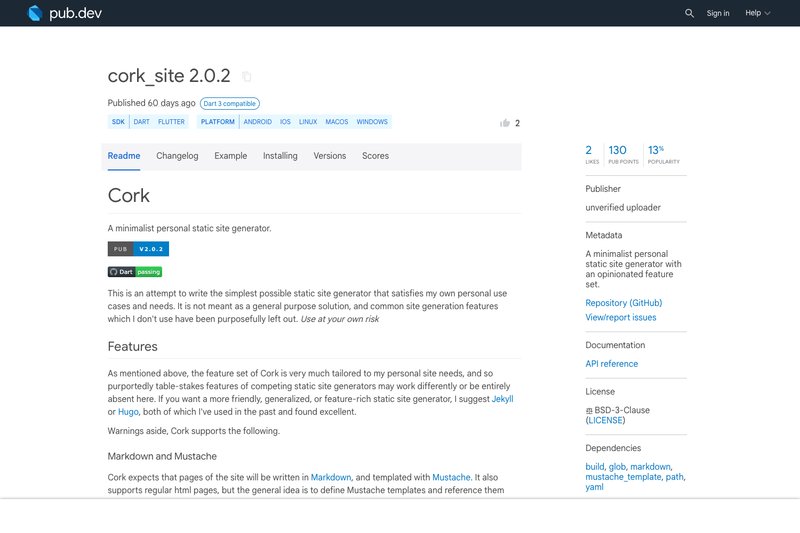Viewport: 800px width, 533px height.
Task: Copy package name with clipboard icon
Action: [x=246, y=77]
